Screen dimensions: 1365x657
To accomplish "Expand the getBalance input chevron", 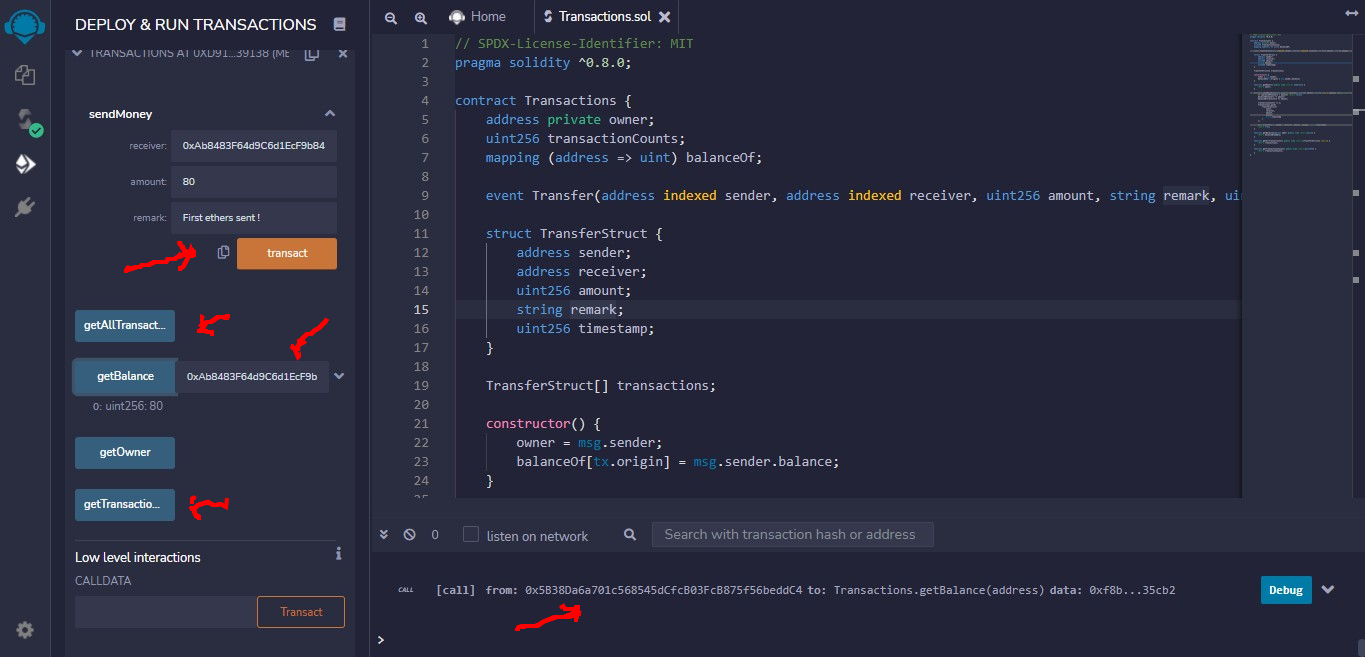I will 339,376.
